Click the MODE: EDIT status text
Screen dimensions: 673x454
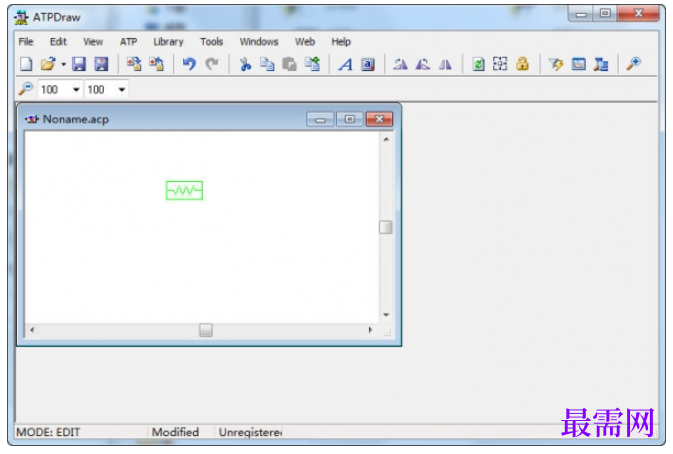48,432
